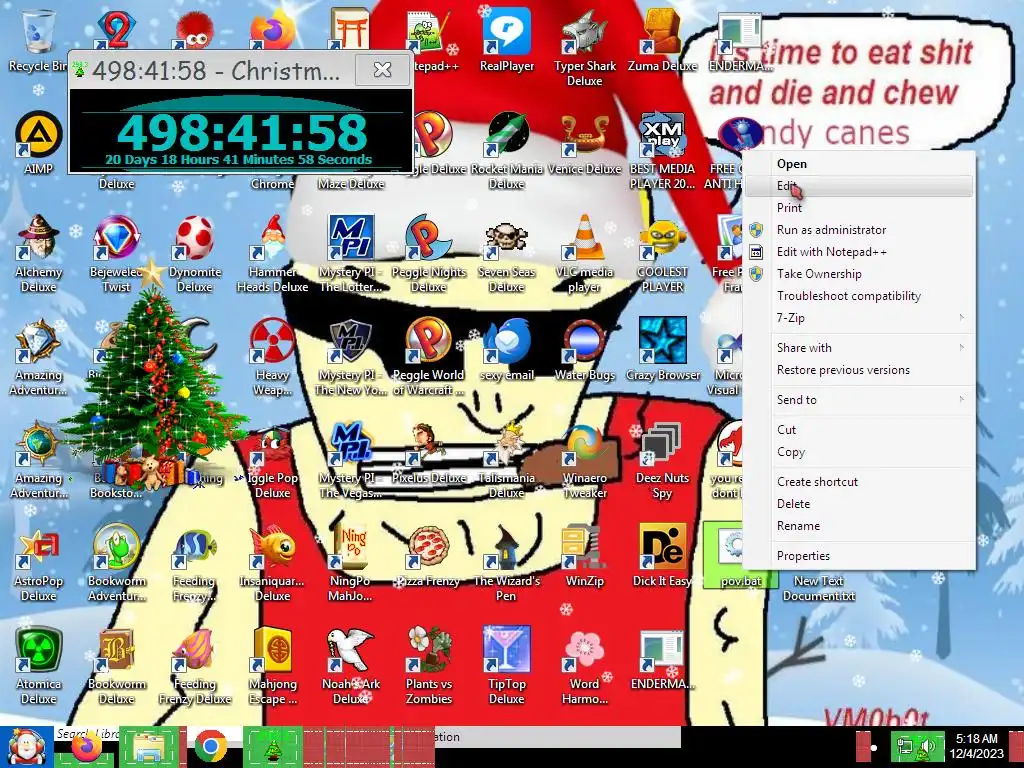Open Firefox from the taskbar
Screen dimensions: 1024x768
click(87, 747)
